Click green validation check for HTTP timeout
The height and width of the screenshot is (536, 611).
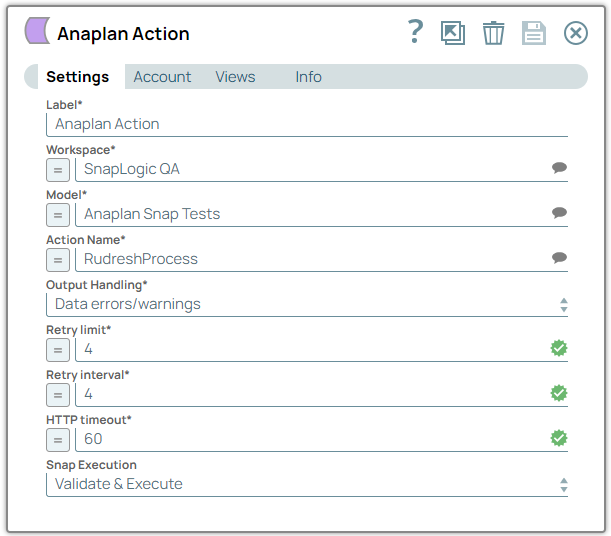pos(559,438)
